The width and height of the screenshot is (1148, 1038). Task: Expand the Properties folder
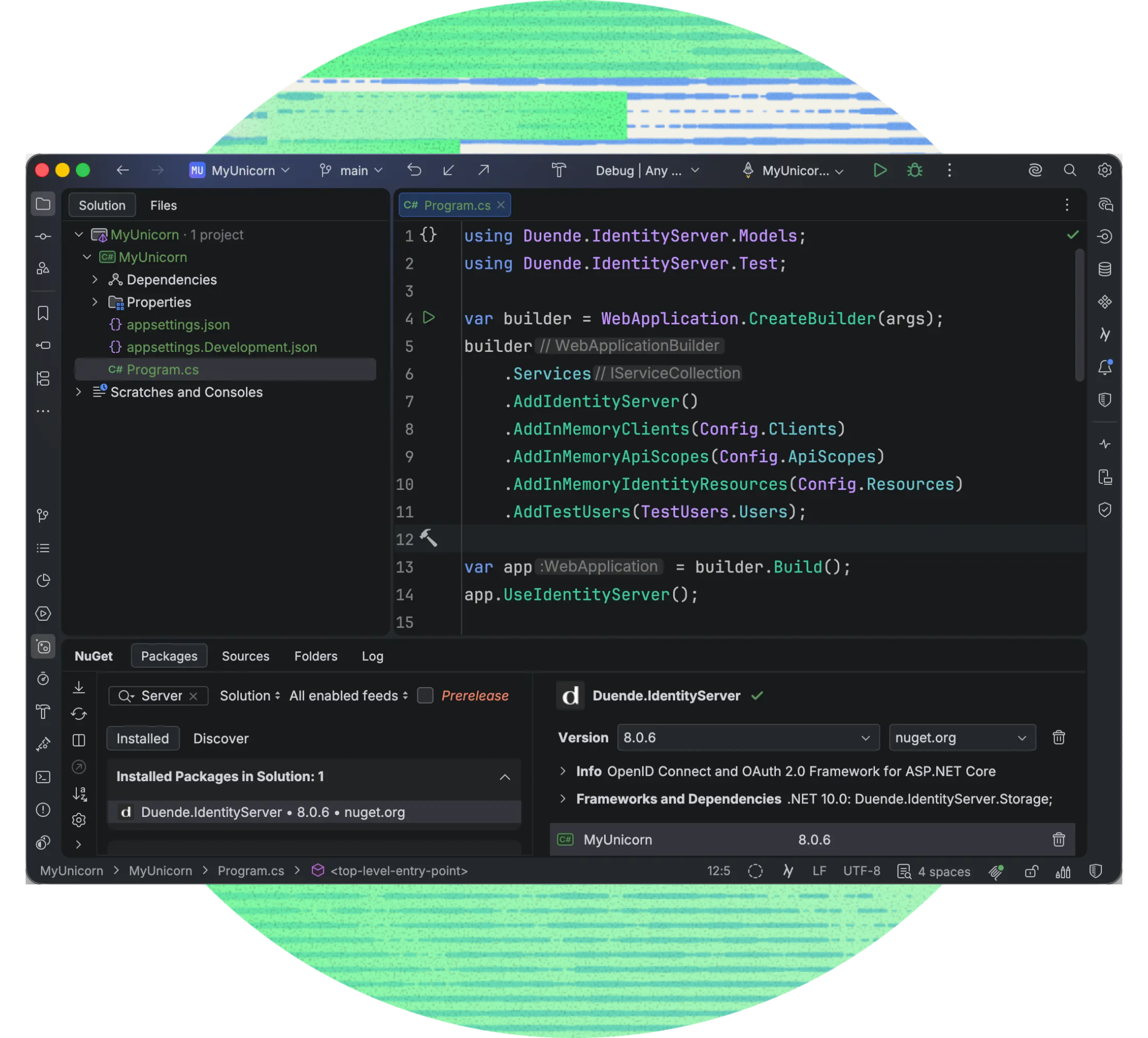[x=94, y=302]
